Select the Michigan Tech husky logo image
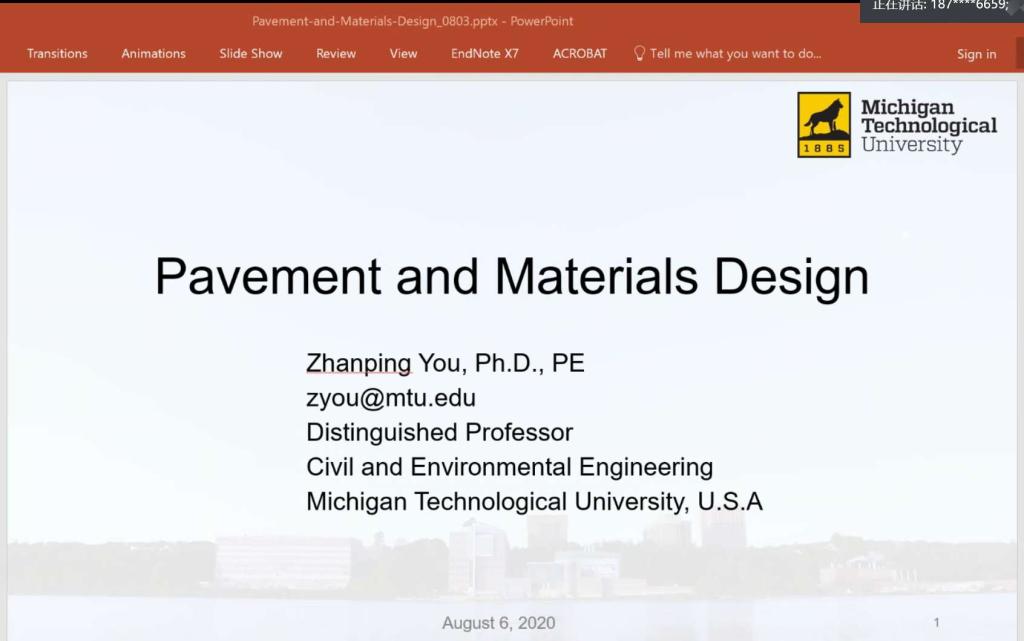 click(824, 125)
